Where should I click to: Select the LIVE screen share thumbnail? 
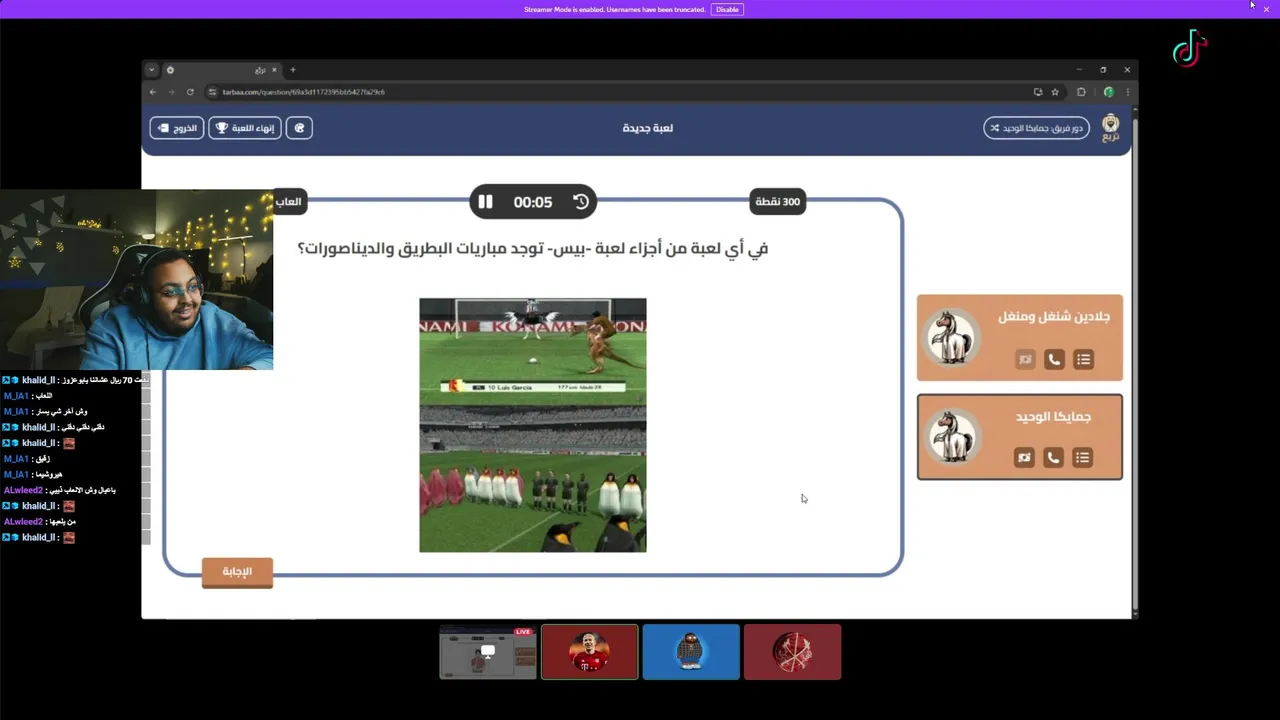(488, 652)
